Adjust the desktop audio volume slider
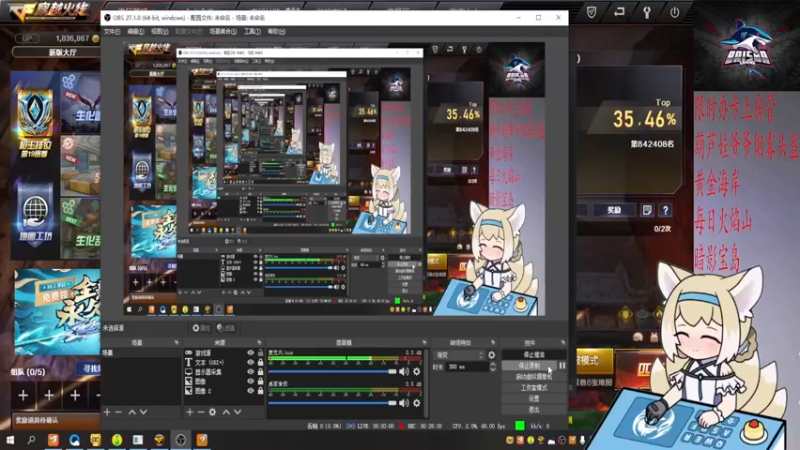Viewport: 800px width, 450px height. click(x=332, y=403)
